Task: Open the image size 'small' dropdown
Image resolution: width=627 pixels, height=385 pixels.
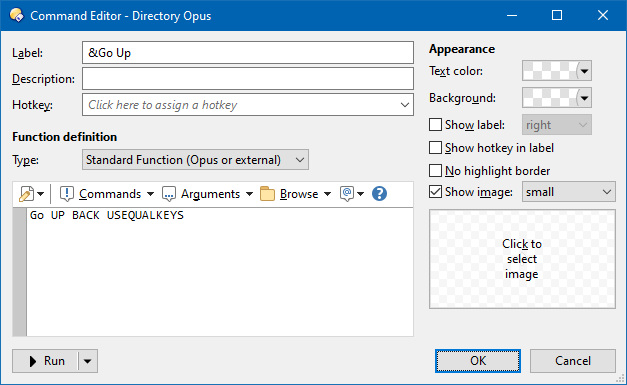Action: coord(569,192)
